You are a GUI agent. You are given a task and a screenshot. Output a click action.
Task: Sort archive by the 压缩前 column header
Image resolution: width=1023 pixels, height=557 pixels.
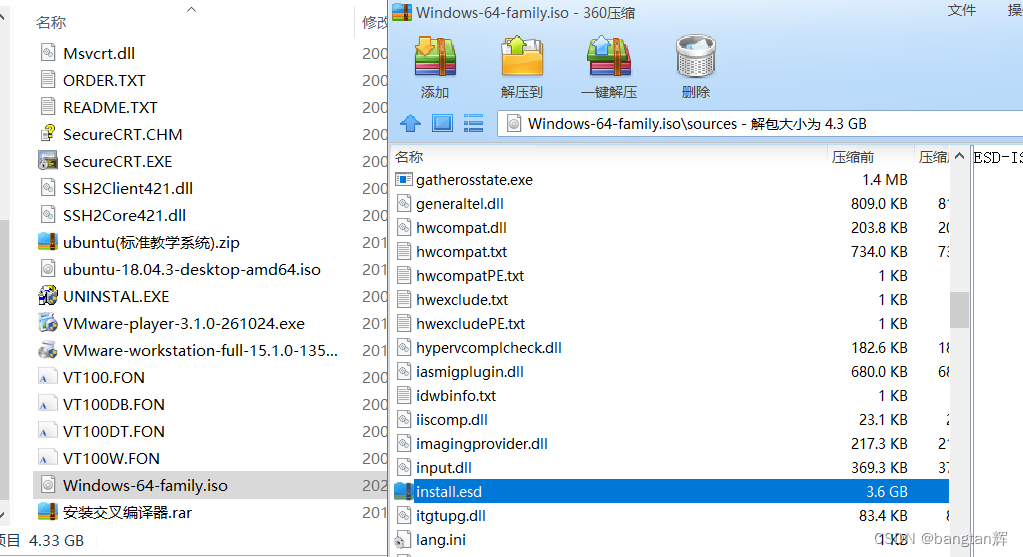pos(853,157)
